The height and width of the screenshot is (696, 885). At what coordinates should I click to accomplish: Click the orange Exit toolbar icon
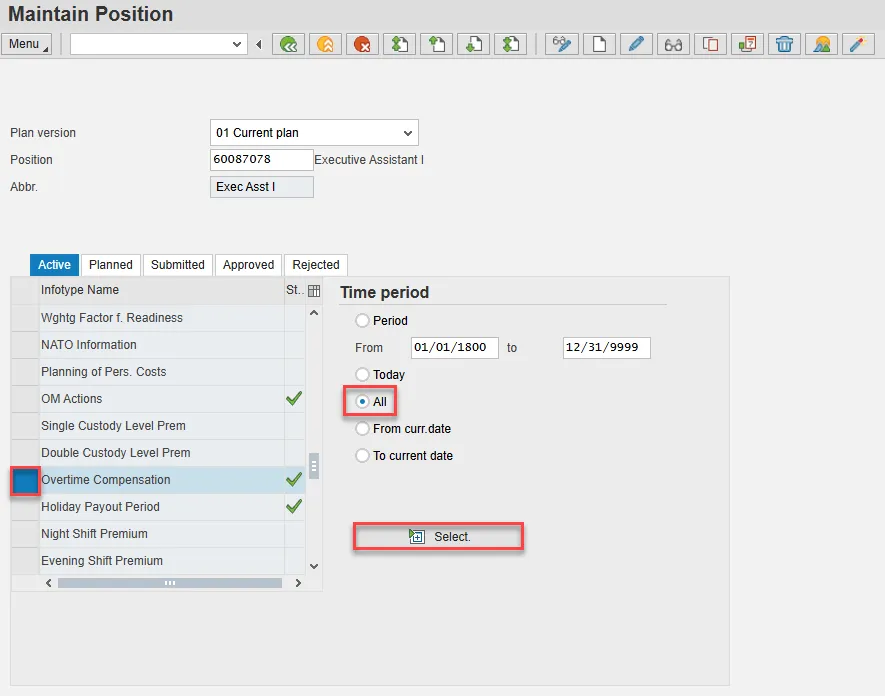click(x=325, y=44)
